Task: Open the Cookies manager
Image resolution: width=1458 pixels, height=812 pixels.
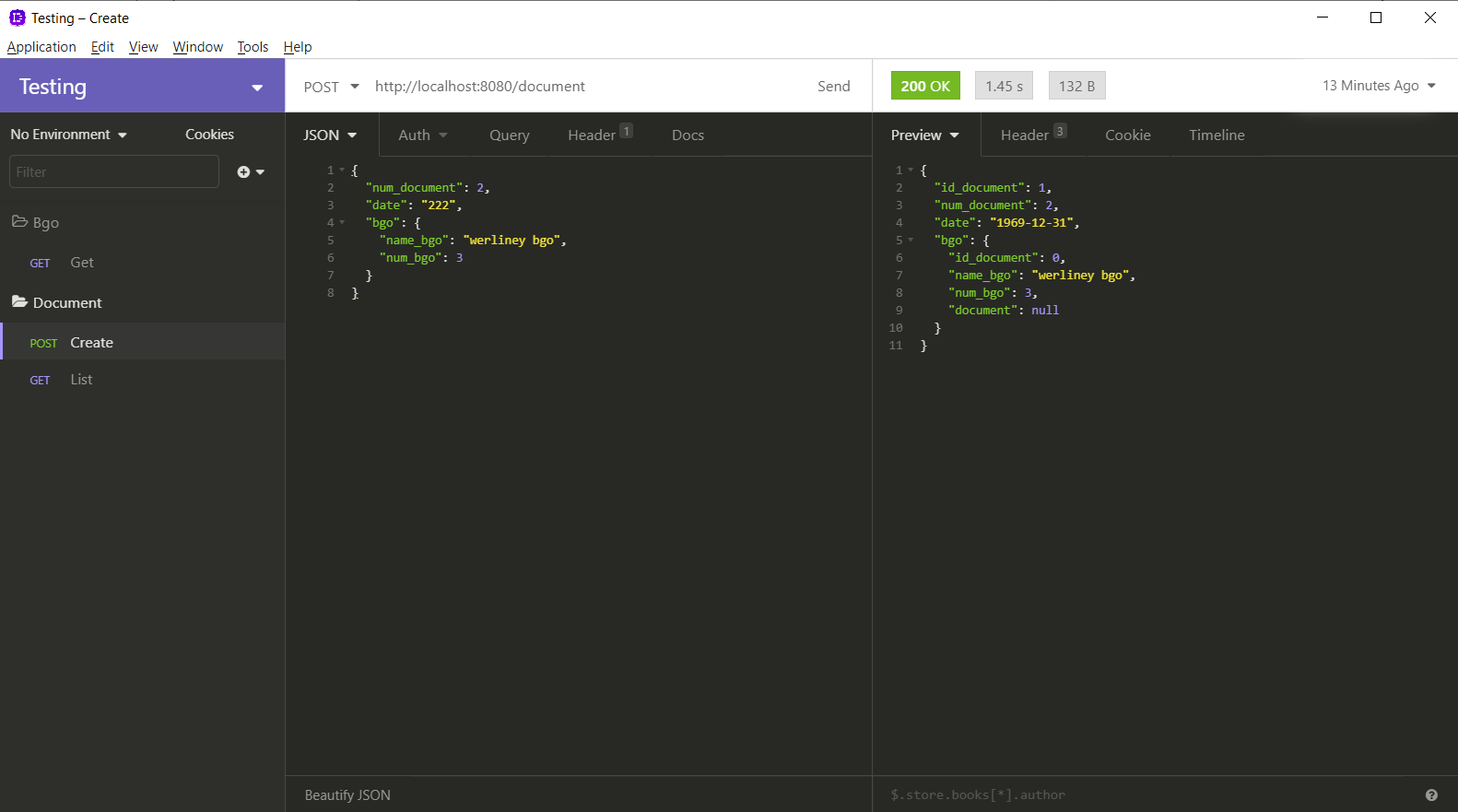Action: coord(209,135)
